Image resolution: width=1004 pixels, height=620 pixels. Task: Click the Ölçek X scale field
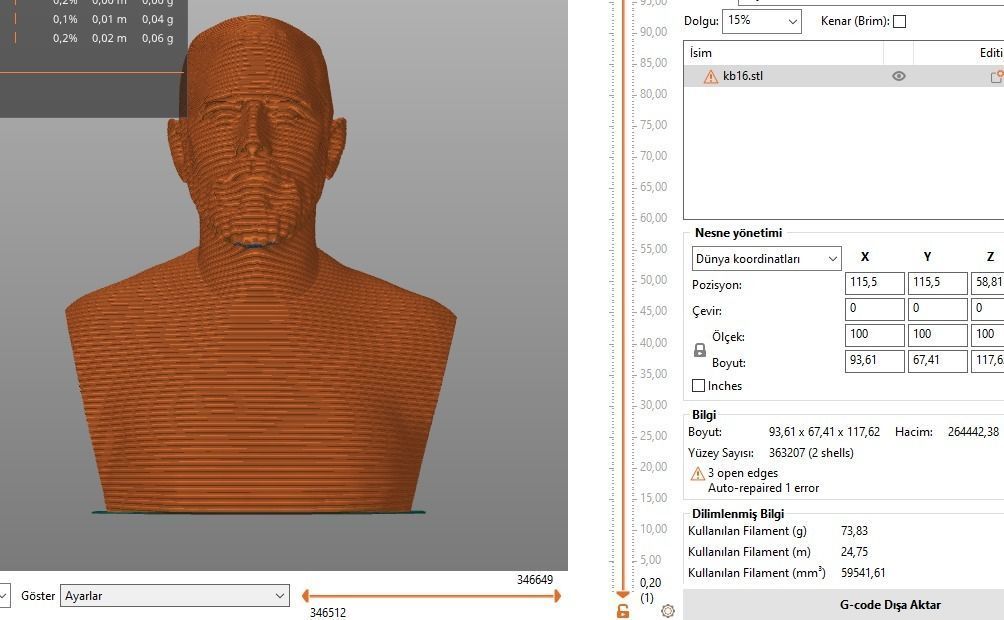click(875, 334)
